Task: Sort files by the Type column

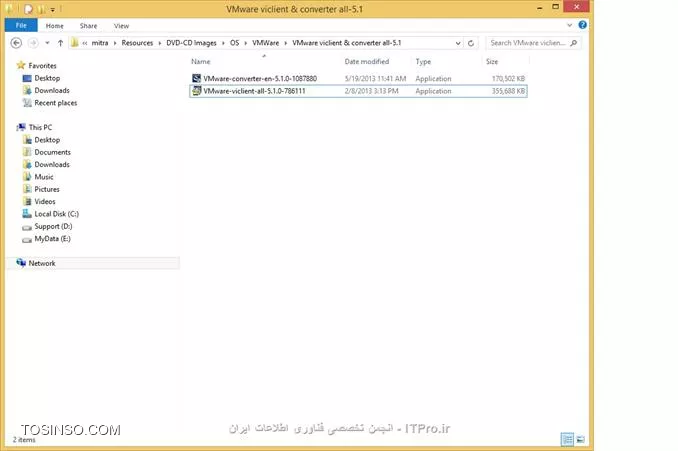Action: pos(423,61)
